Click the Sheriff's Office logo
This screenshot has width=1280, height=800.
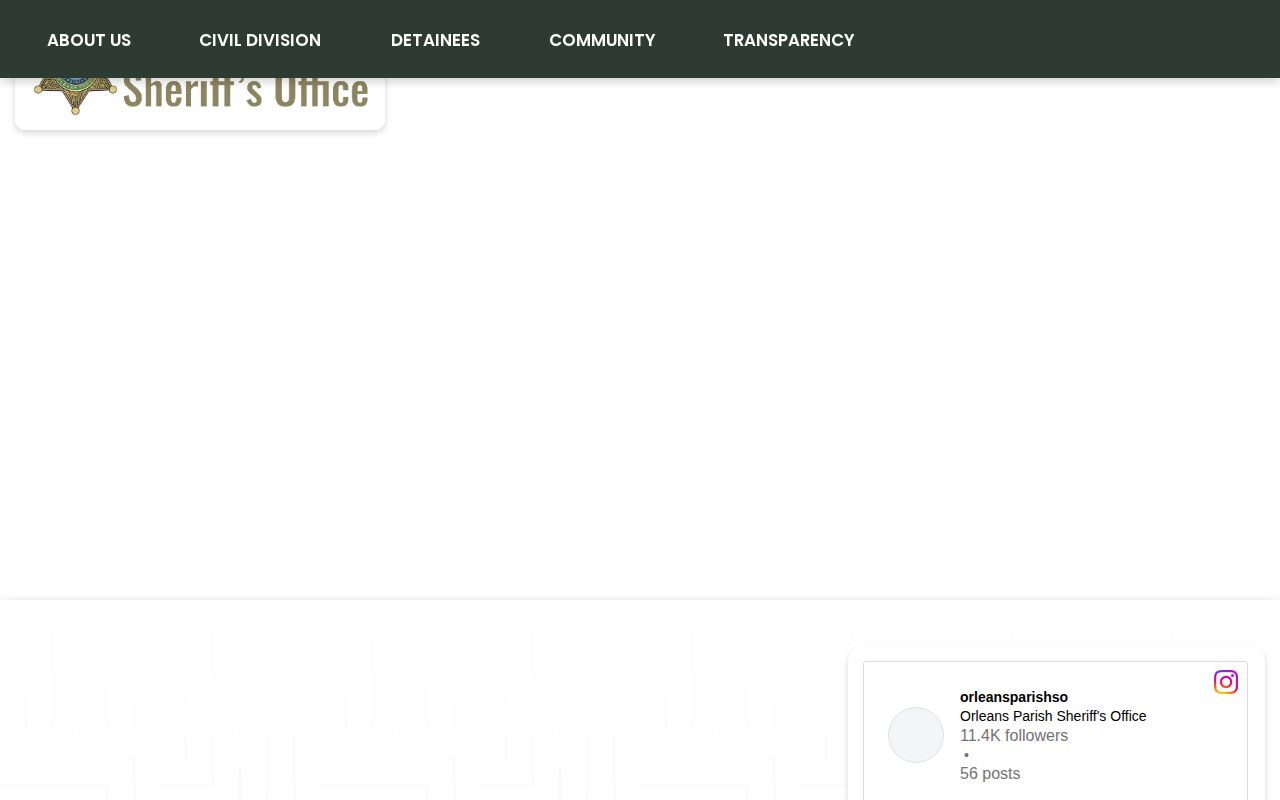click(x=200, y=98)
